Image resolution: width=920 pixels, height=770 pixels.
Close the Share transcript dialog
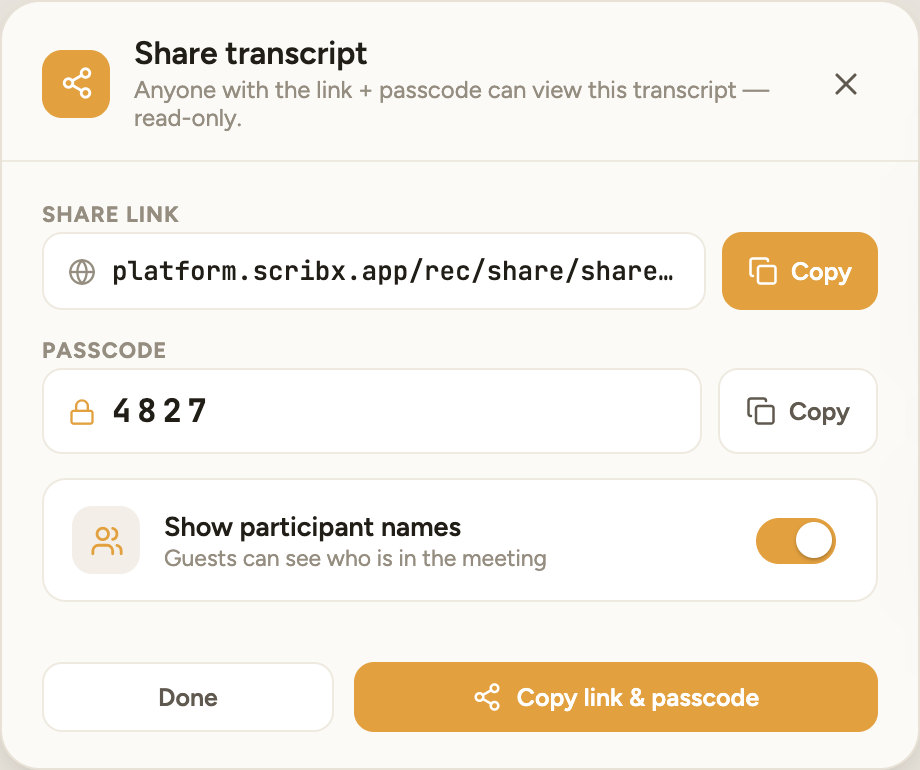(845, 84)
